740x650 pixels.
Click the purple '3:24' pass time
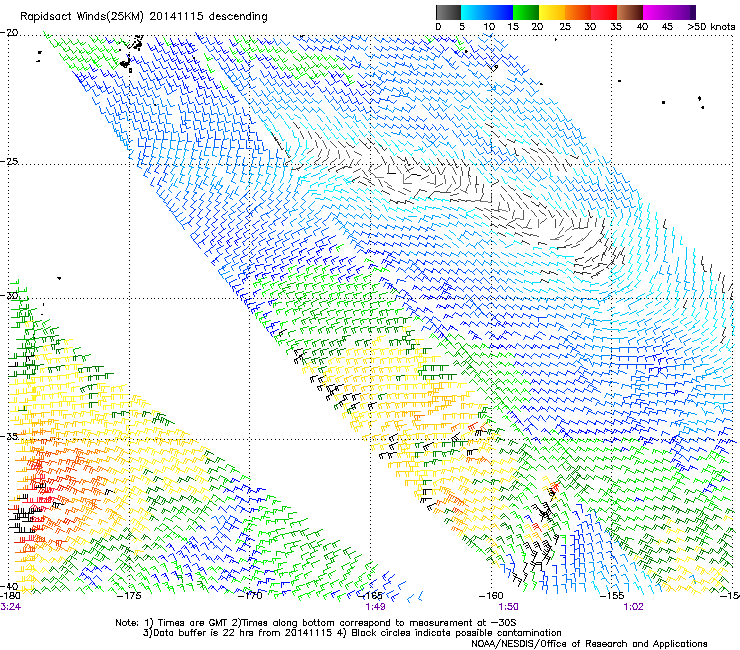pyautogui.click(x=10, y=607)
